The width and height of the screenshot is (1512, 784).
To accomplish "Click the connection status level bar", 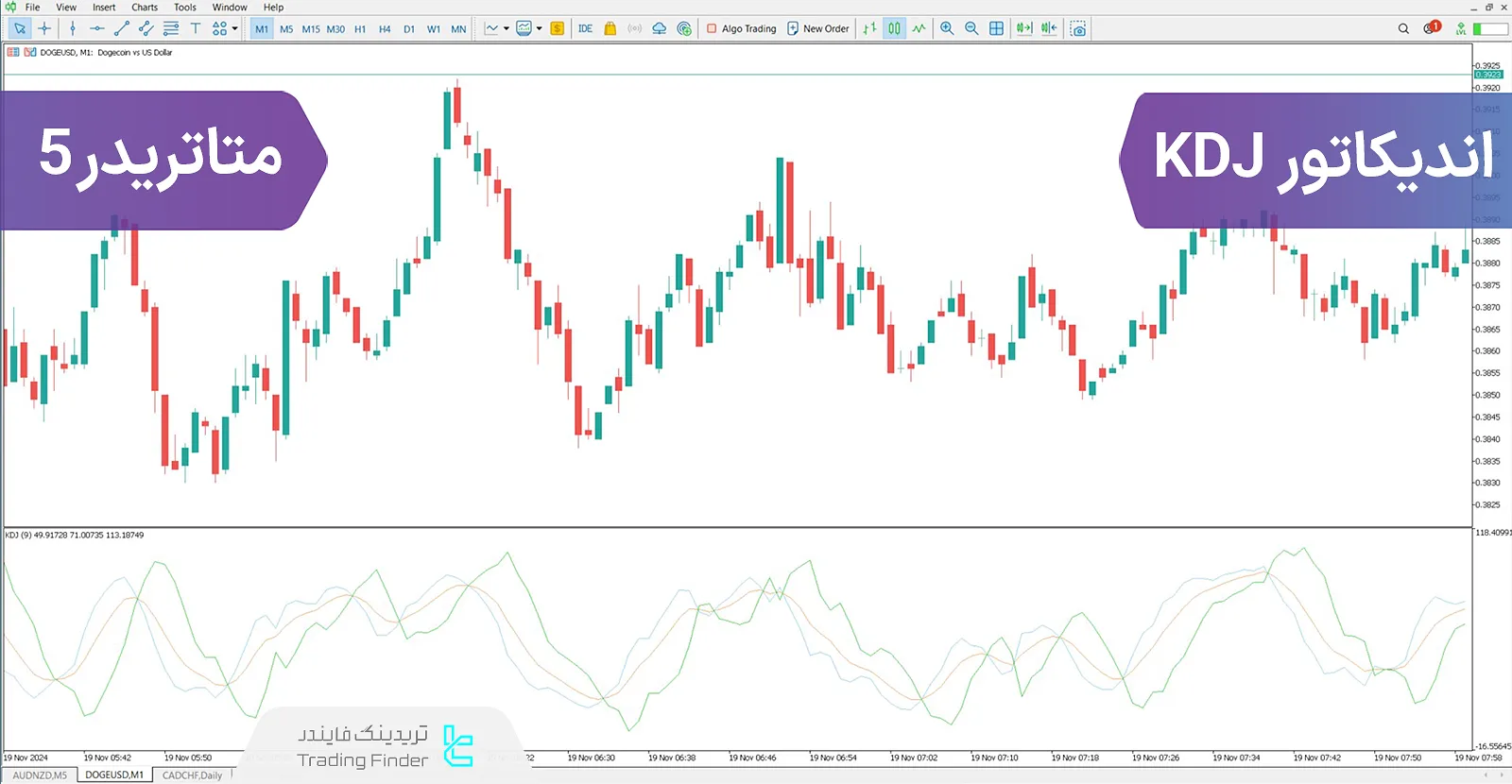I will [1490, 28].
